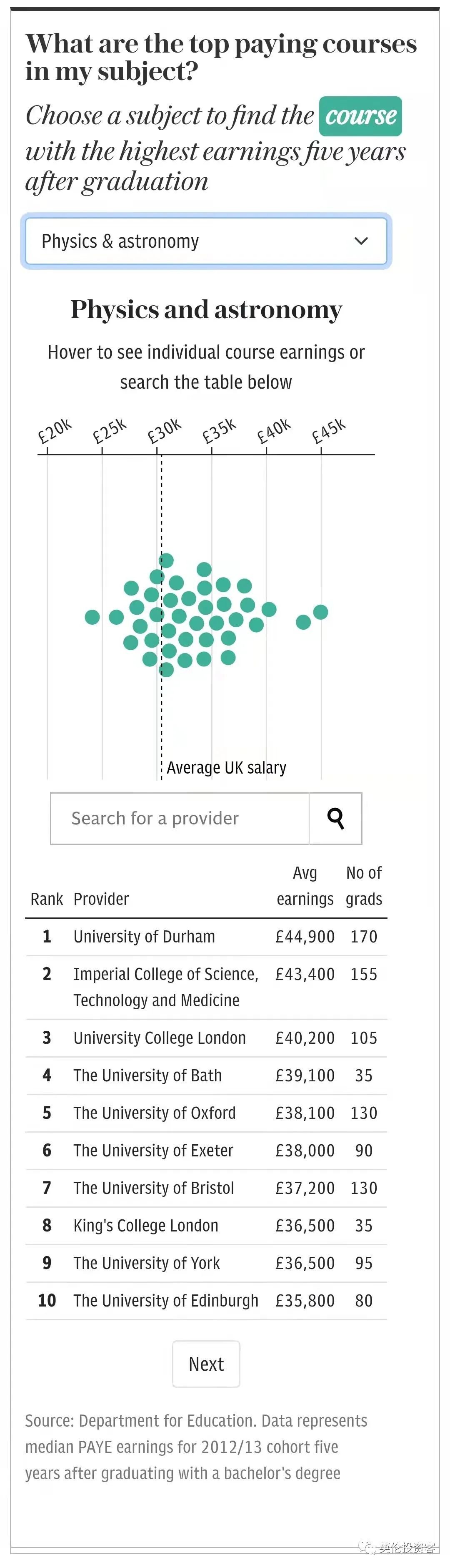Click The University of Exeter entry
Image resolution: width=450 pixels, height=1568 pixels.
coord(153,1151)
